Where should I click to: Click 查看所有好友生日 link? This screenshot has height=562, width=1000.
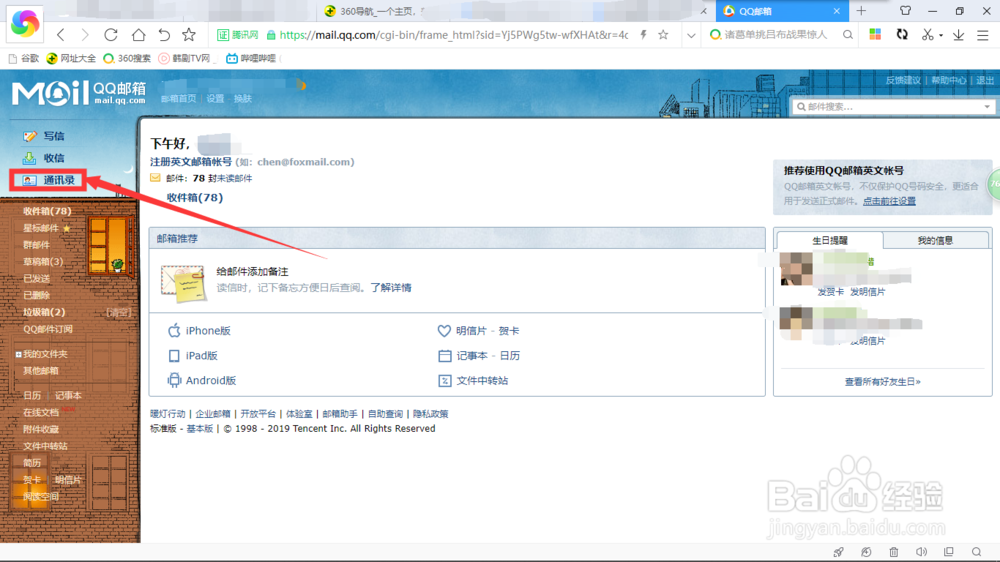[883, 381]
